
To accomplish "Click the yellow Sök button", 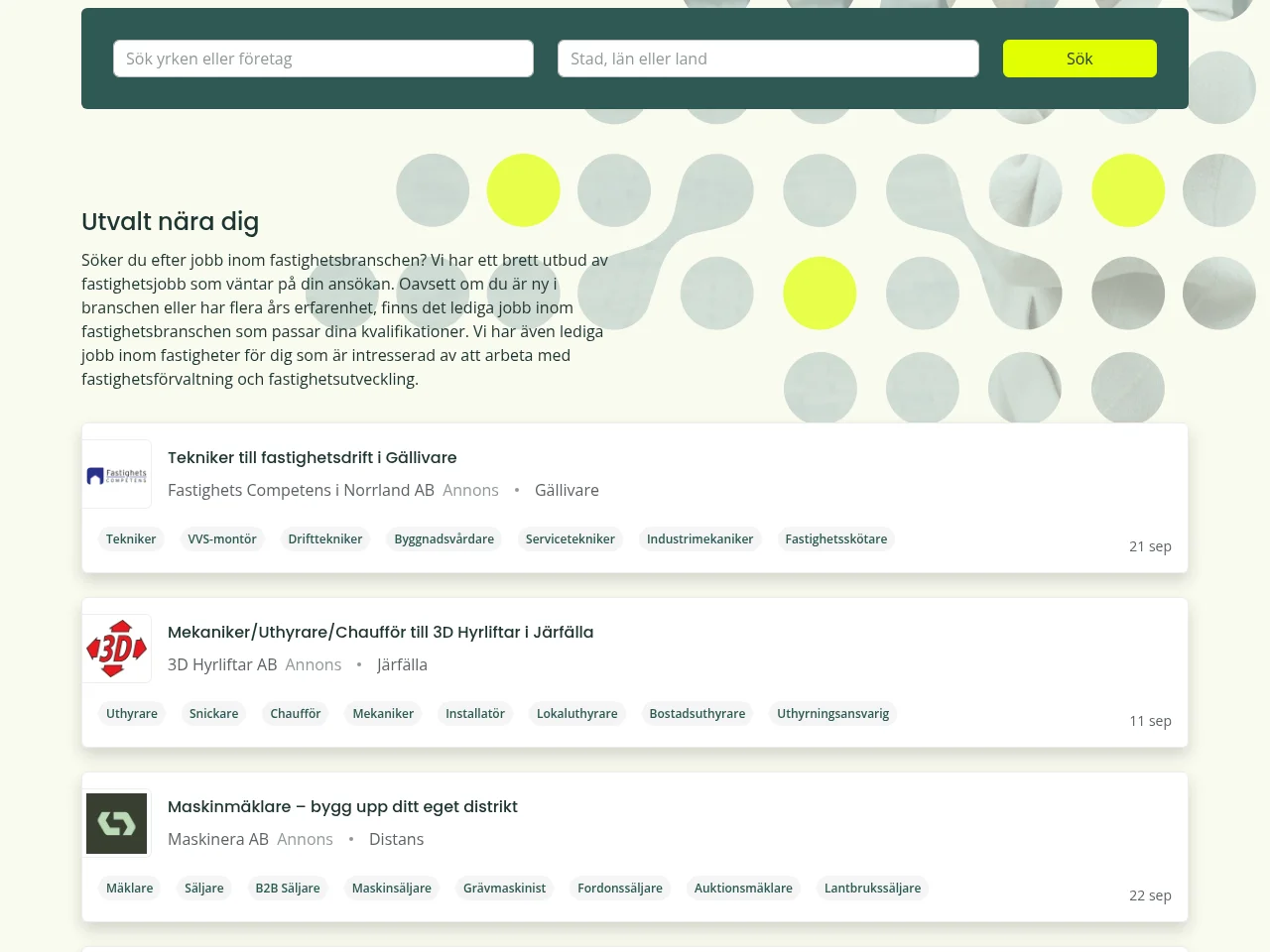I will coord(1079,59).
